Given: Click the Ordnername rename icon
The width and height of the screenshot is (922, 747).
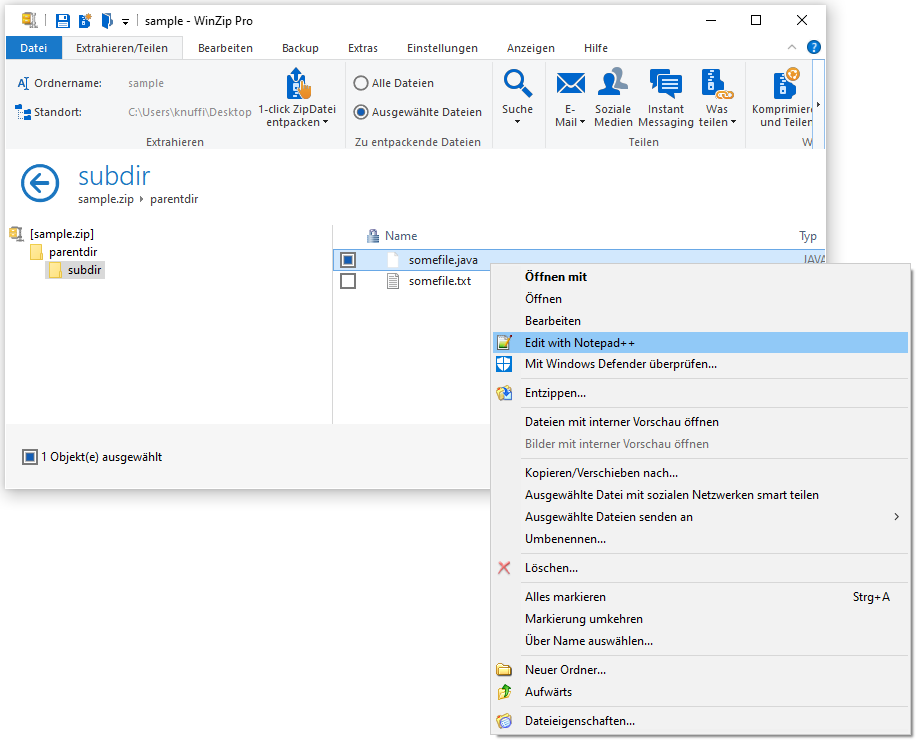Looking at the screenshot, I should [x=23, y=84].
